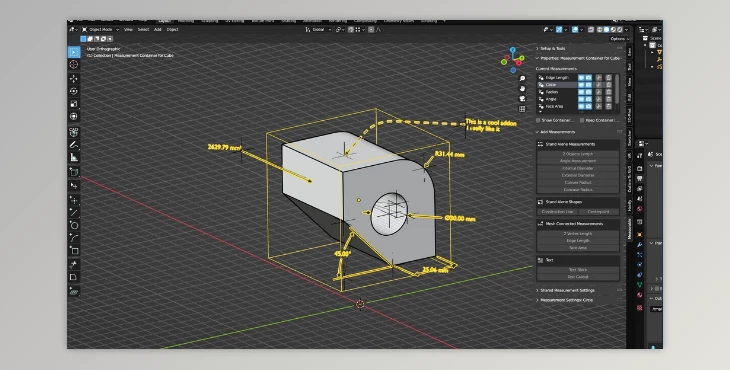Click the pan hand viewport navigation icon
Viewport: 730px width, 370px height.
(522, 88)
